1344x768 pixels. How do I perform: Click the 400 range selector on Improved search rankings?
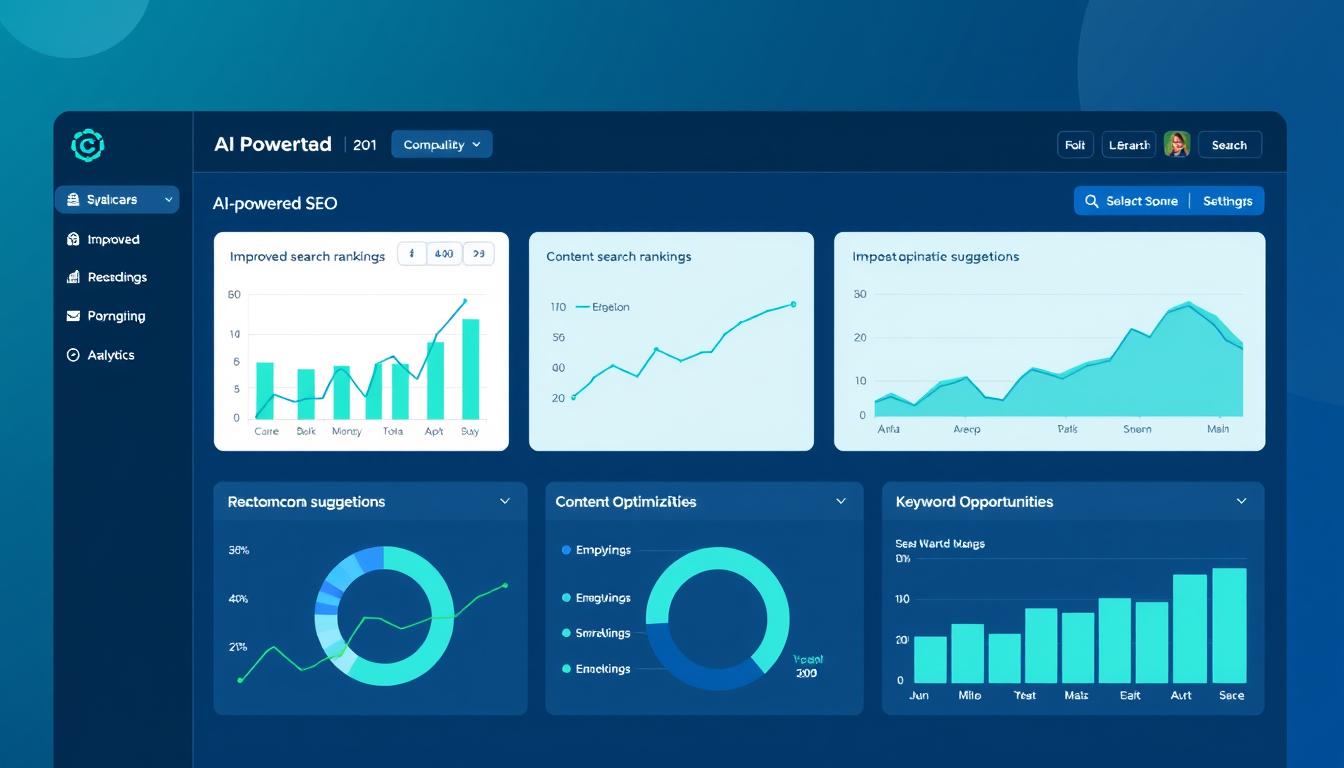[443, 253]
